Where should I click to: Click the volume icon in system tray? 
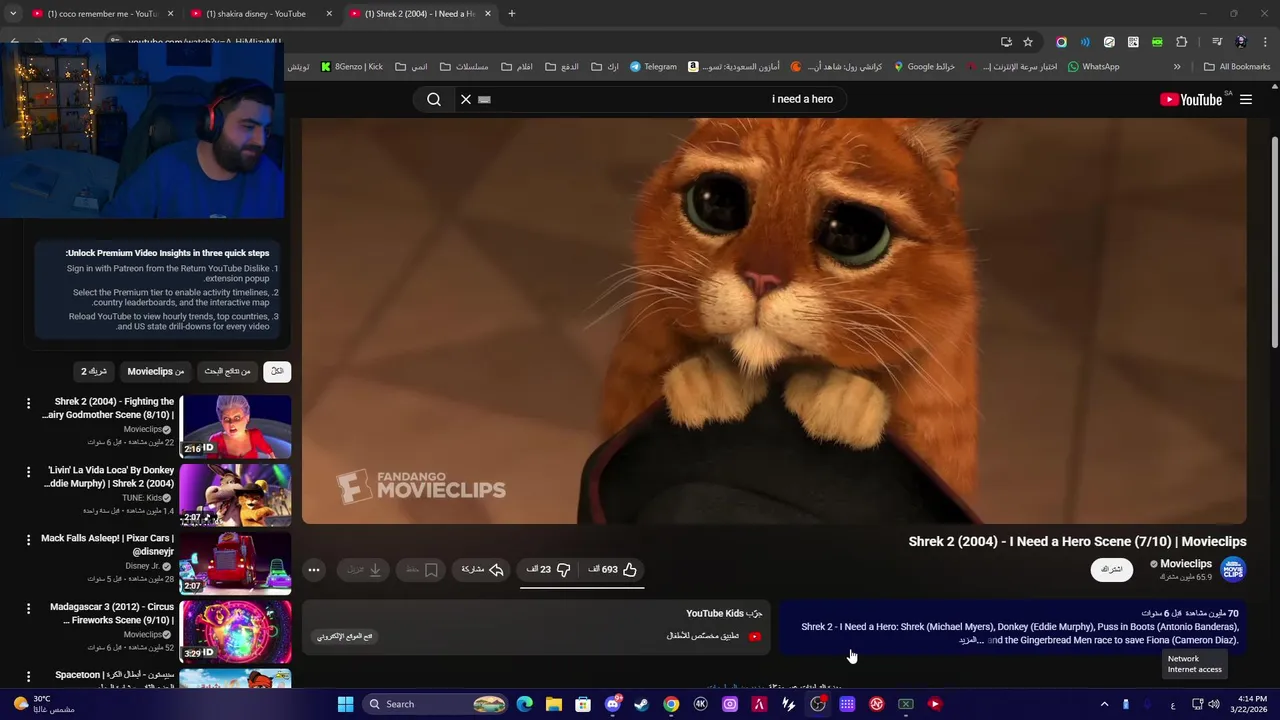(x=1214, y=704)
